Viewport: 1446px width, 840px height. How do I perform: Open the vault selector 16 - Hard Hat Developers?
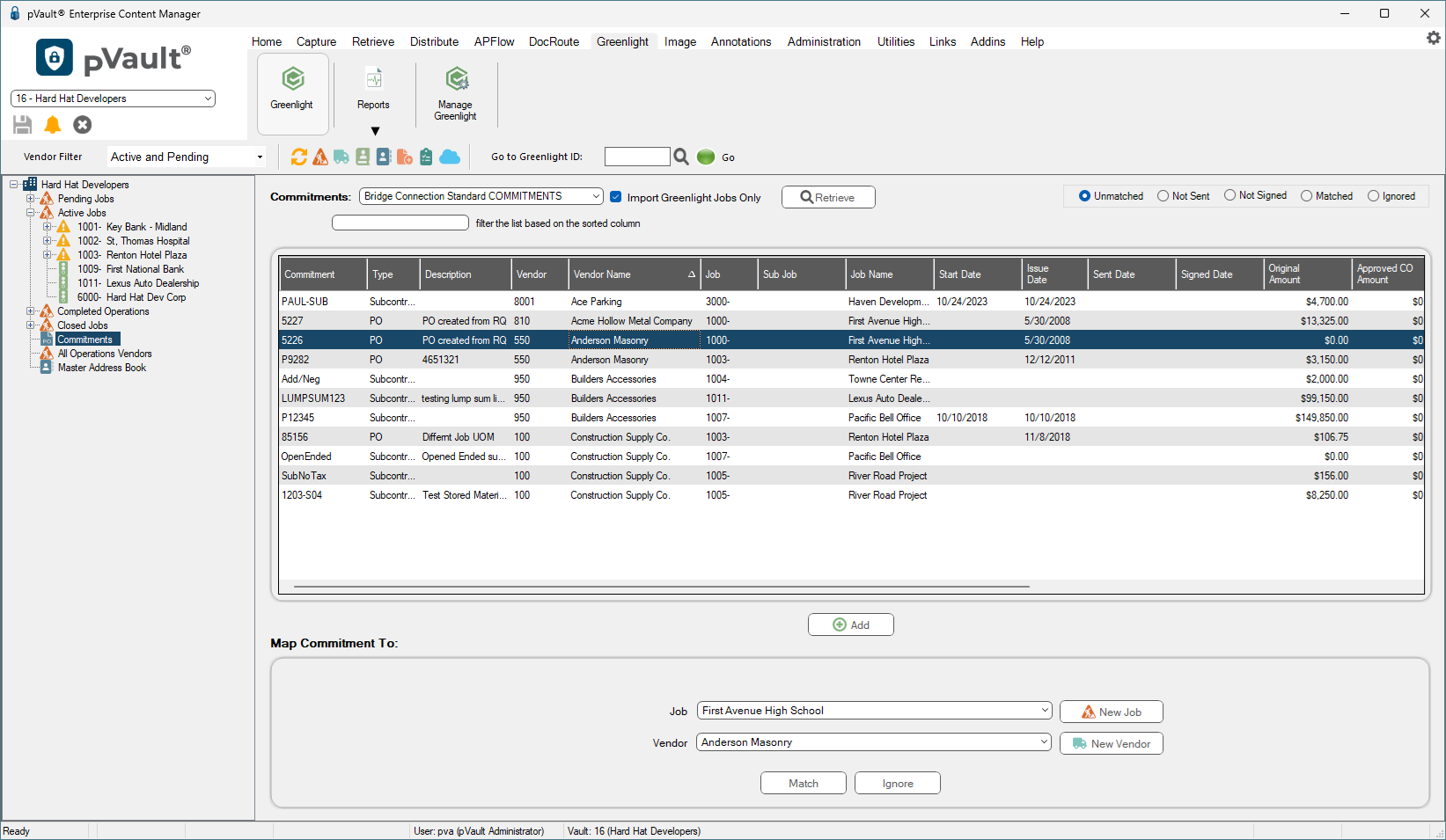113,99
